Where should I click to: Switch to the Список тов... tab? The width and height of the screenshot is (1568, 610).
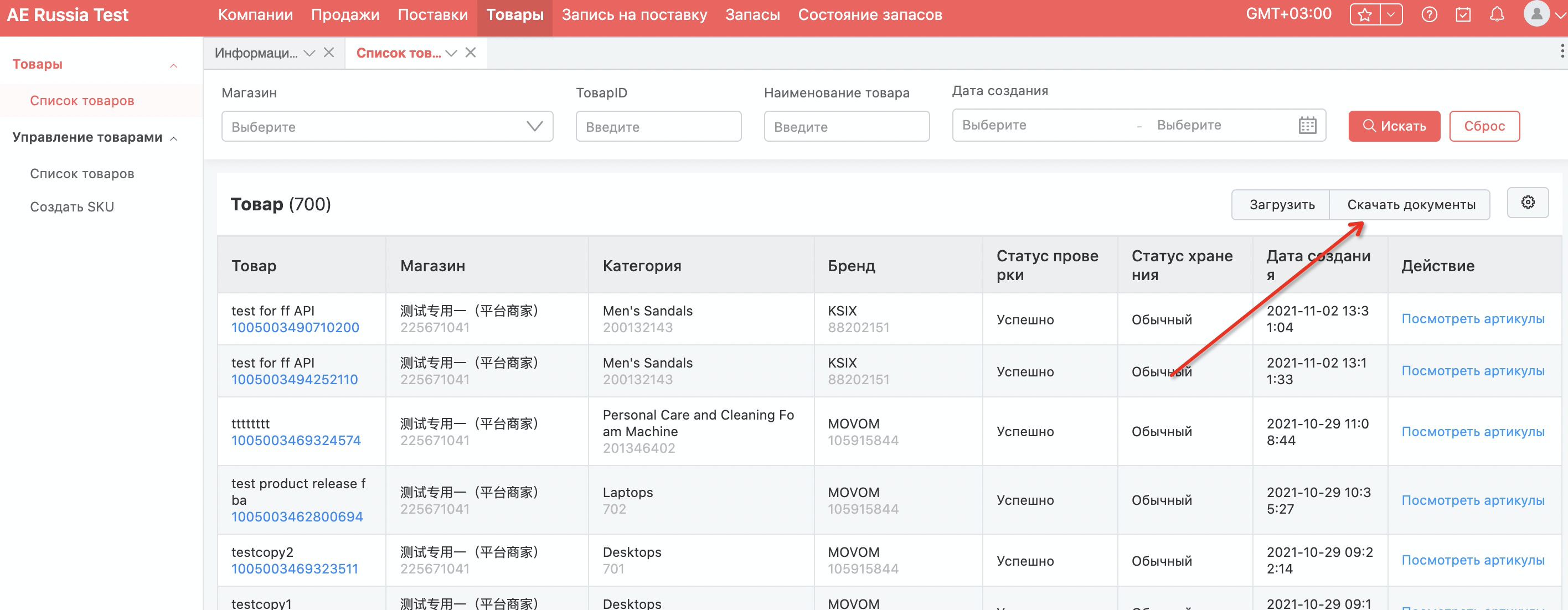[x=399, y=53]
